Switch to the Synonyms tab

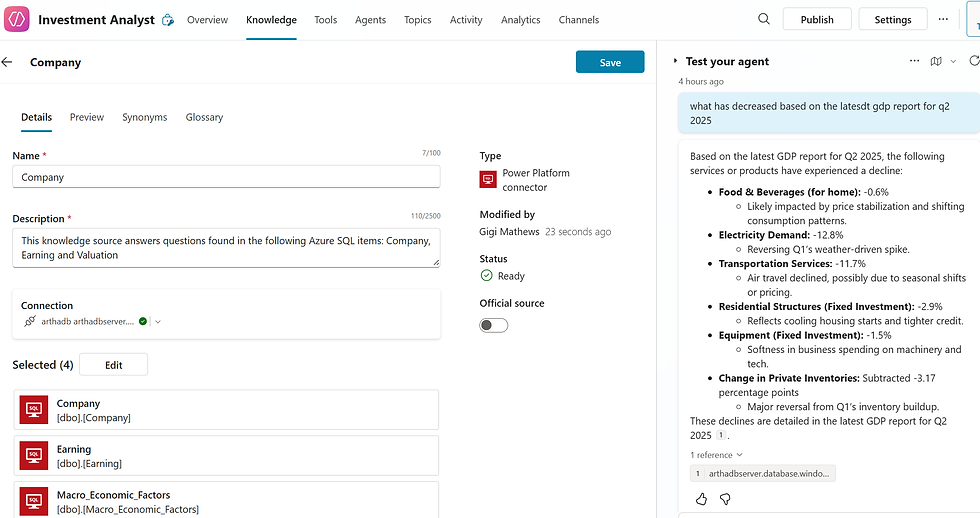(x=145, y=117)
